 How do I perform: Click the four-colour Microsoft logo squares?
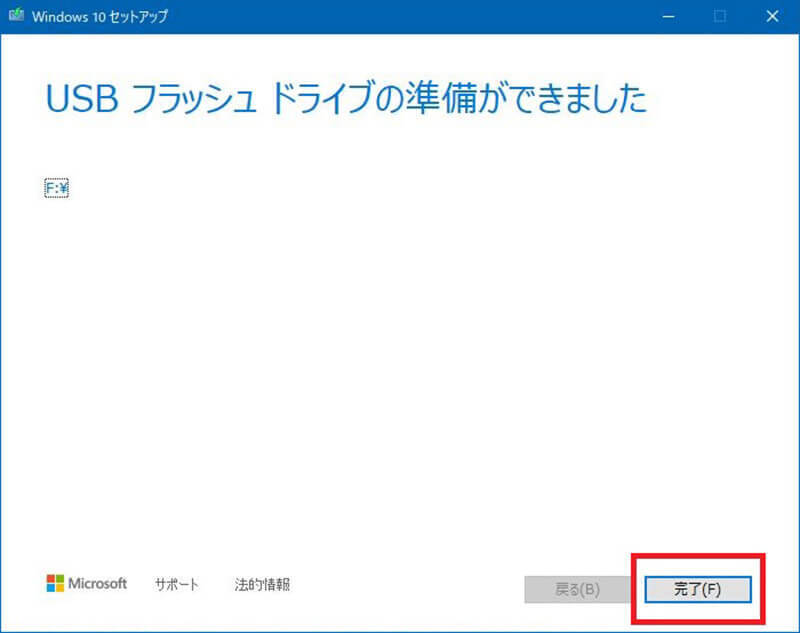tap(55, 583)
